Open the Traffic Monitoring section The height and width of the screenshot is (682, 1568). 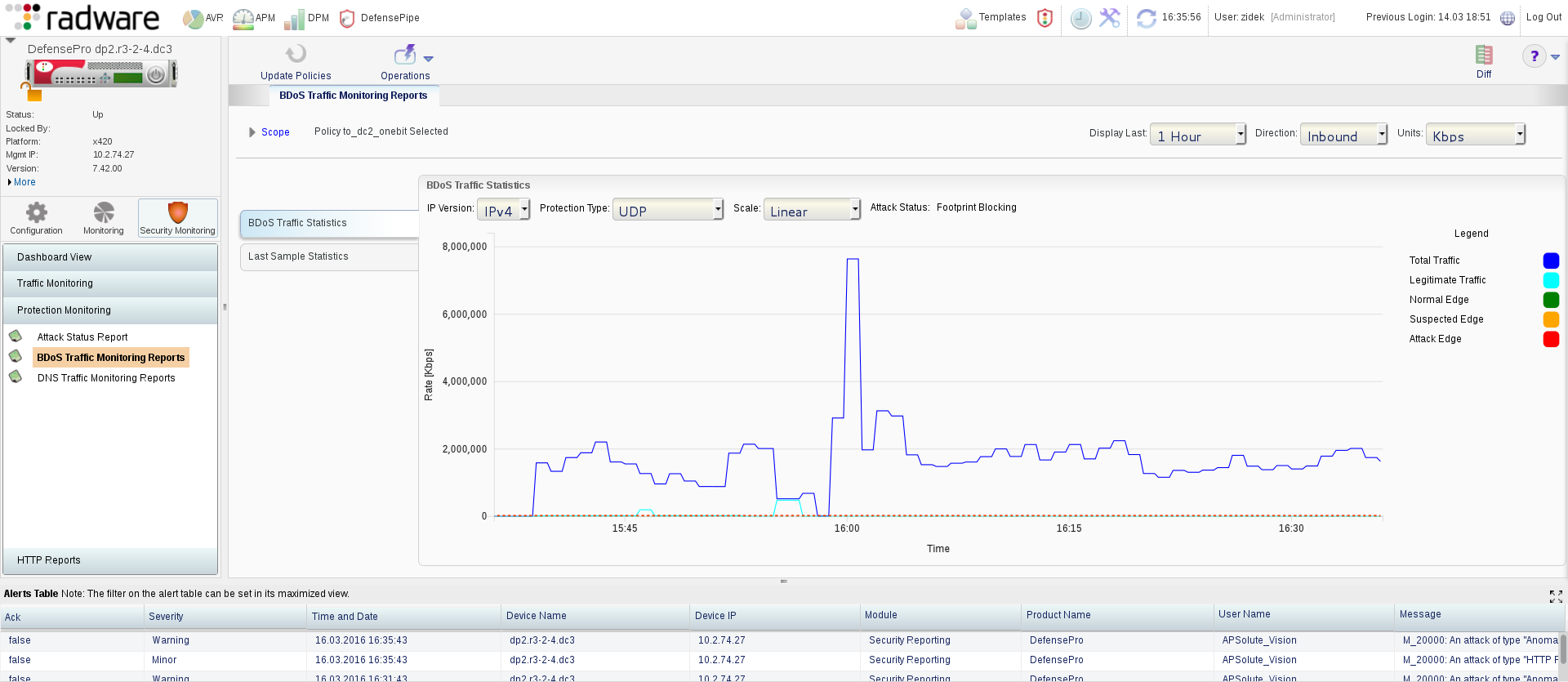tap(110, 283)
